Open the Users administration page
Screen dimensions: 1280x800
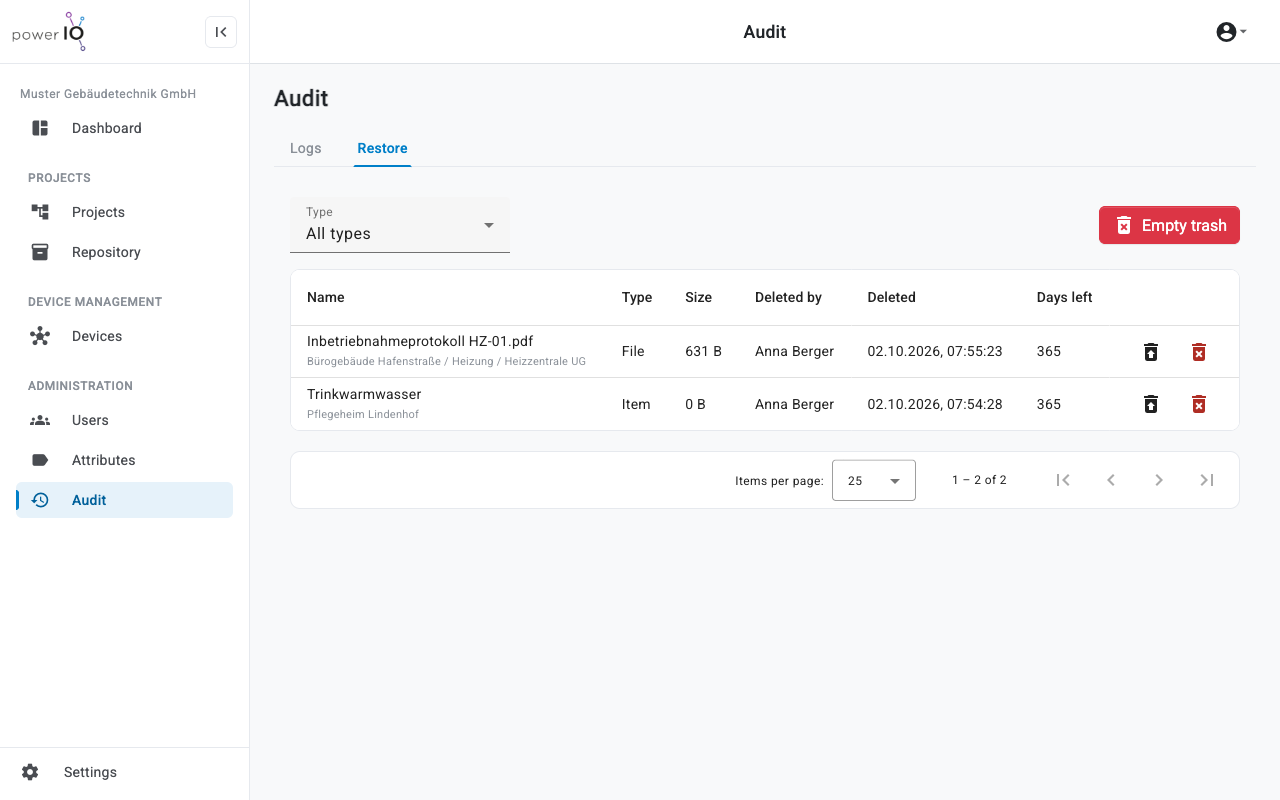(x=124, y=420)
